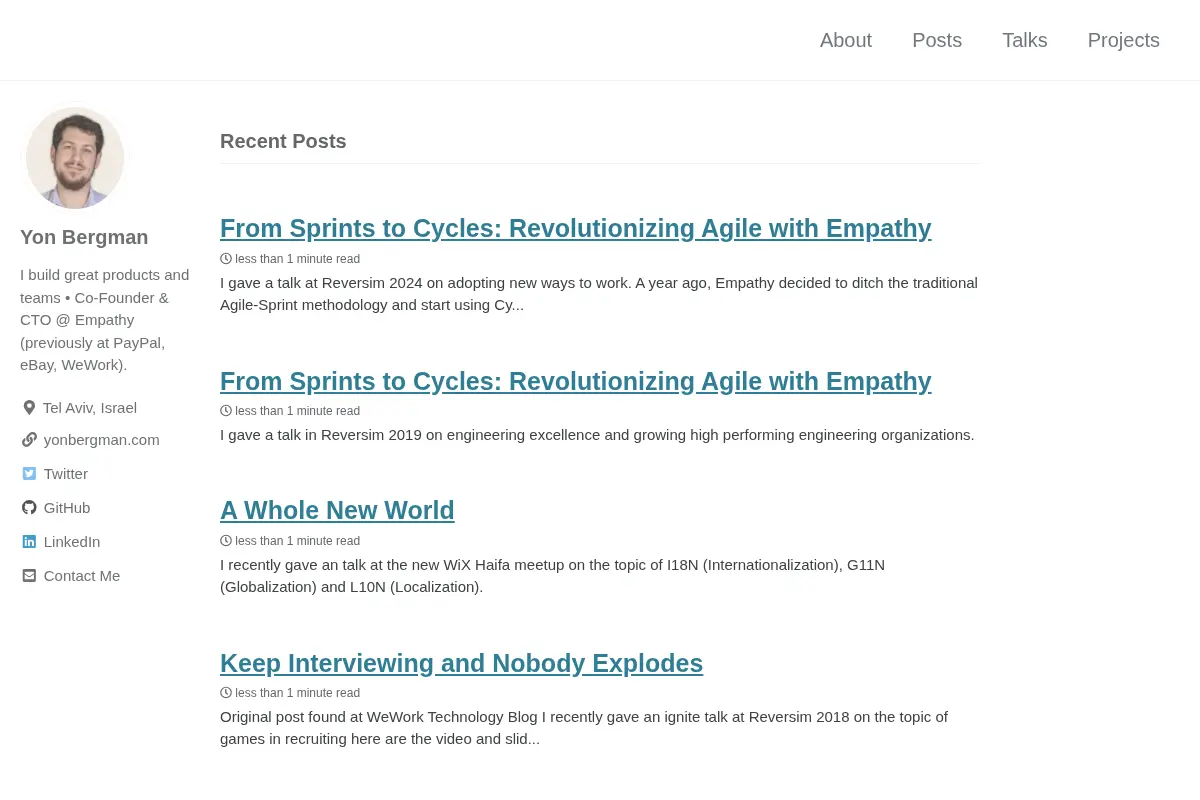Click the location pin icon near Tel Aviv
The image size is (1200, 800).
[x=29, y=408]
